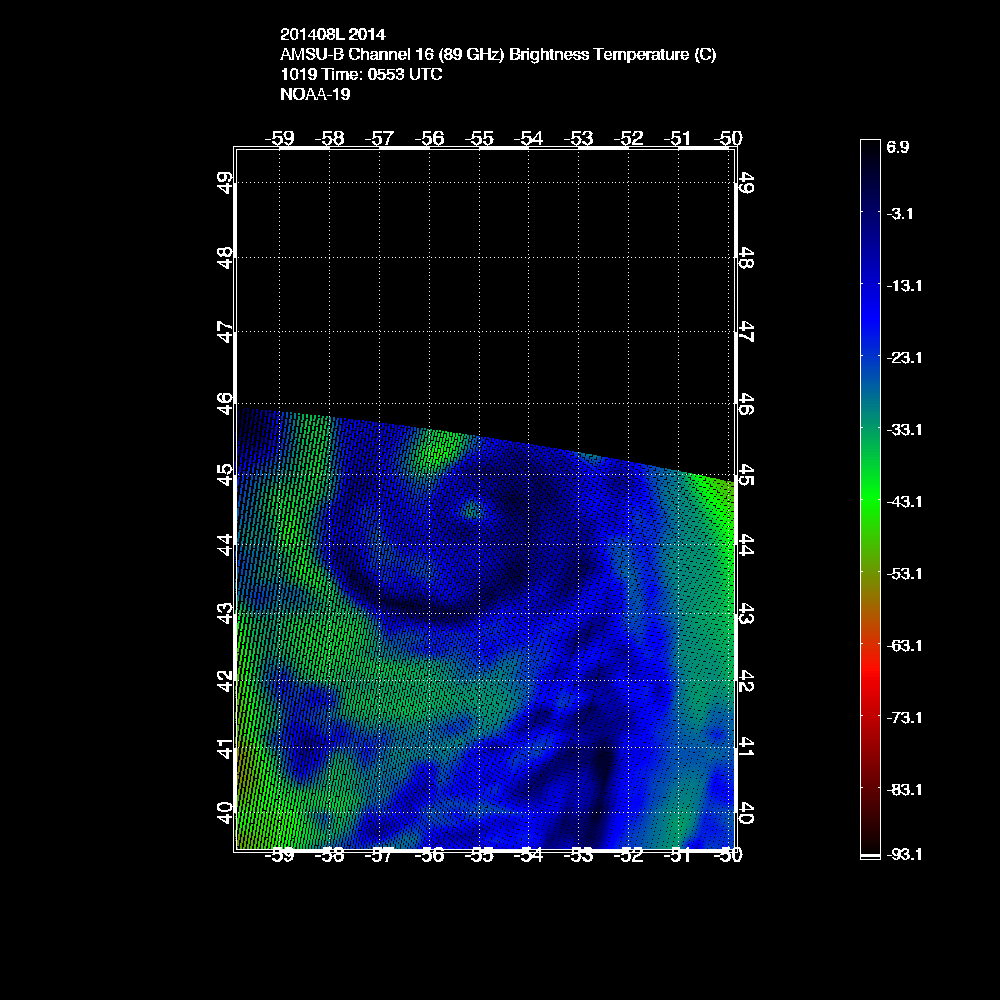Click the NOAA-19 satellite label

(x=315, y=95)
